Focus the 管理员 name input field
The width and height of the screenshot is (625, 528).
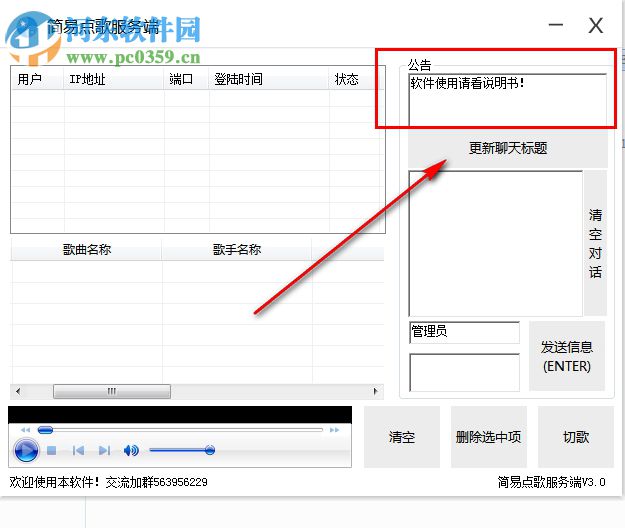click(x=464, y=332)
